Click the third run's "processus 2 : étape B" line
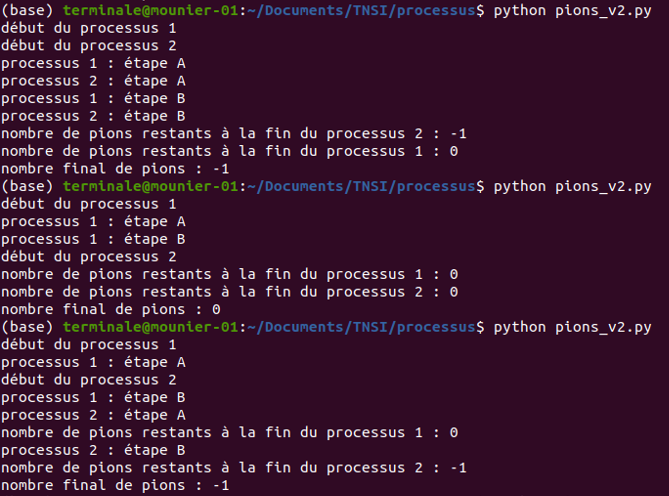The height and width of the screenshot is (496, 669). point(93,451)
